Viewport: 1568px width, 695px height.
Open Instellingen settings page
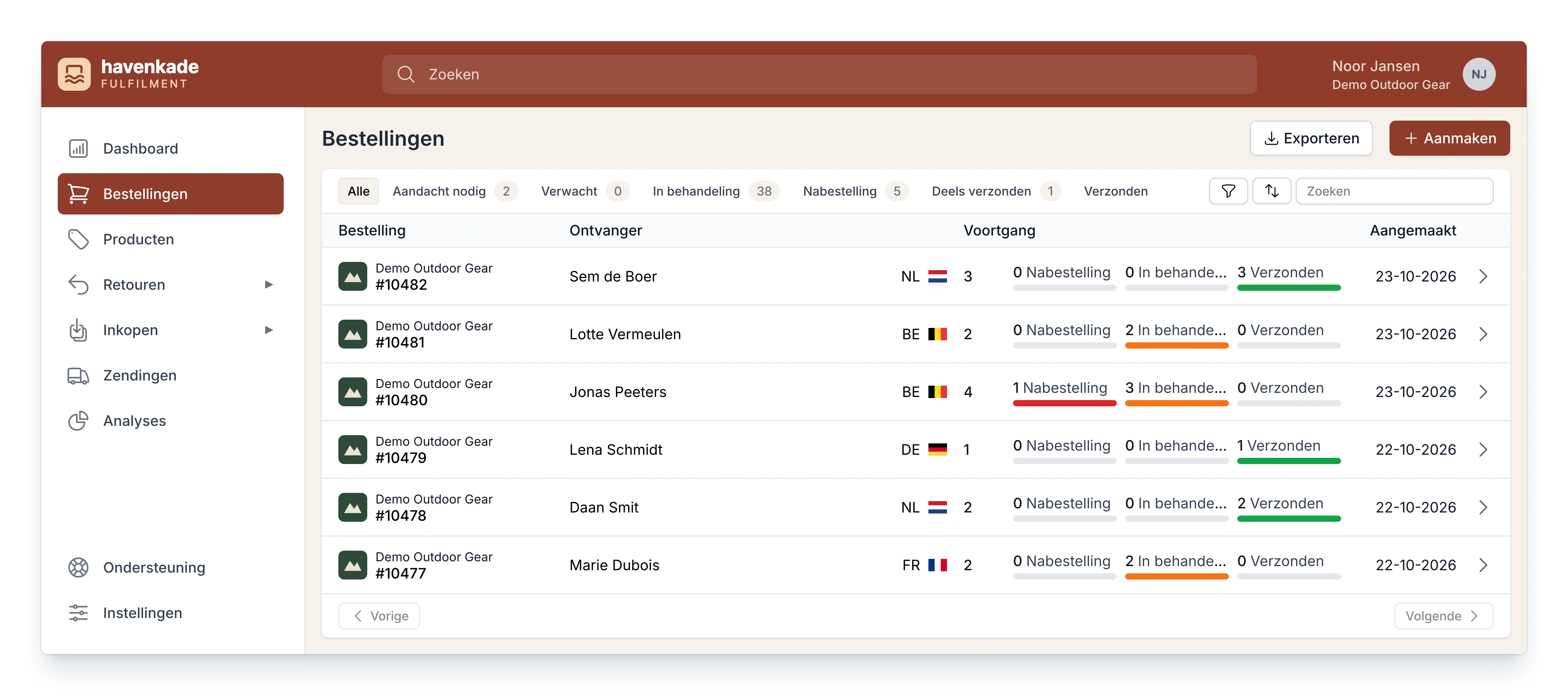(x=171, y=613)
